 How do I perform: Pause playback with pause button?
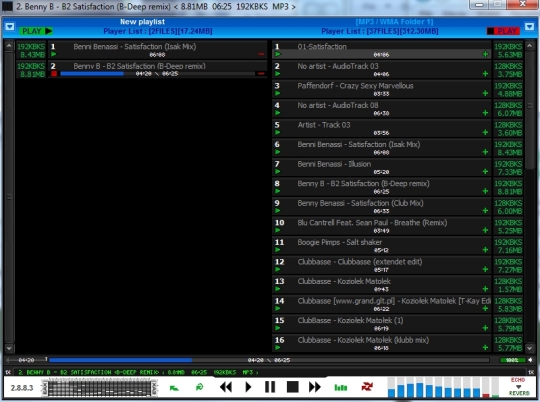point(270,387)
